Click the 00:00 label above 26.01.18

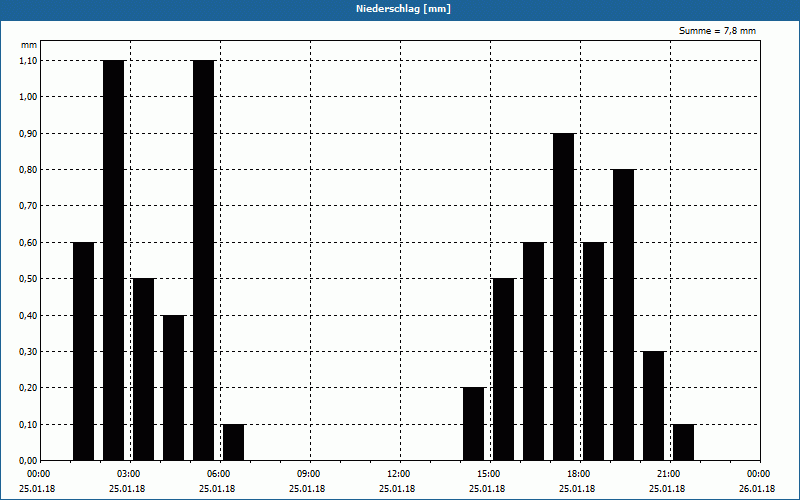(x=759, y=474)
